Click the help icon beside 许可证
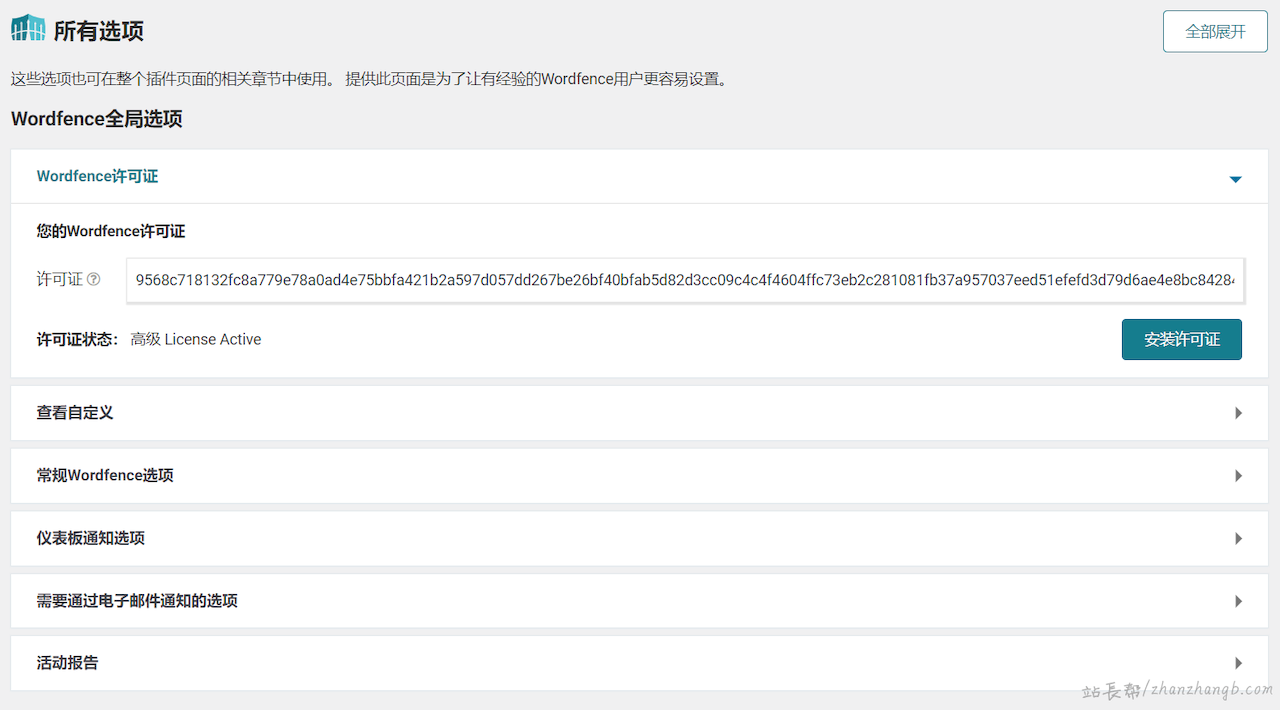This screenshot has height=710, width=1280. 94,280
